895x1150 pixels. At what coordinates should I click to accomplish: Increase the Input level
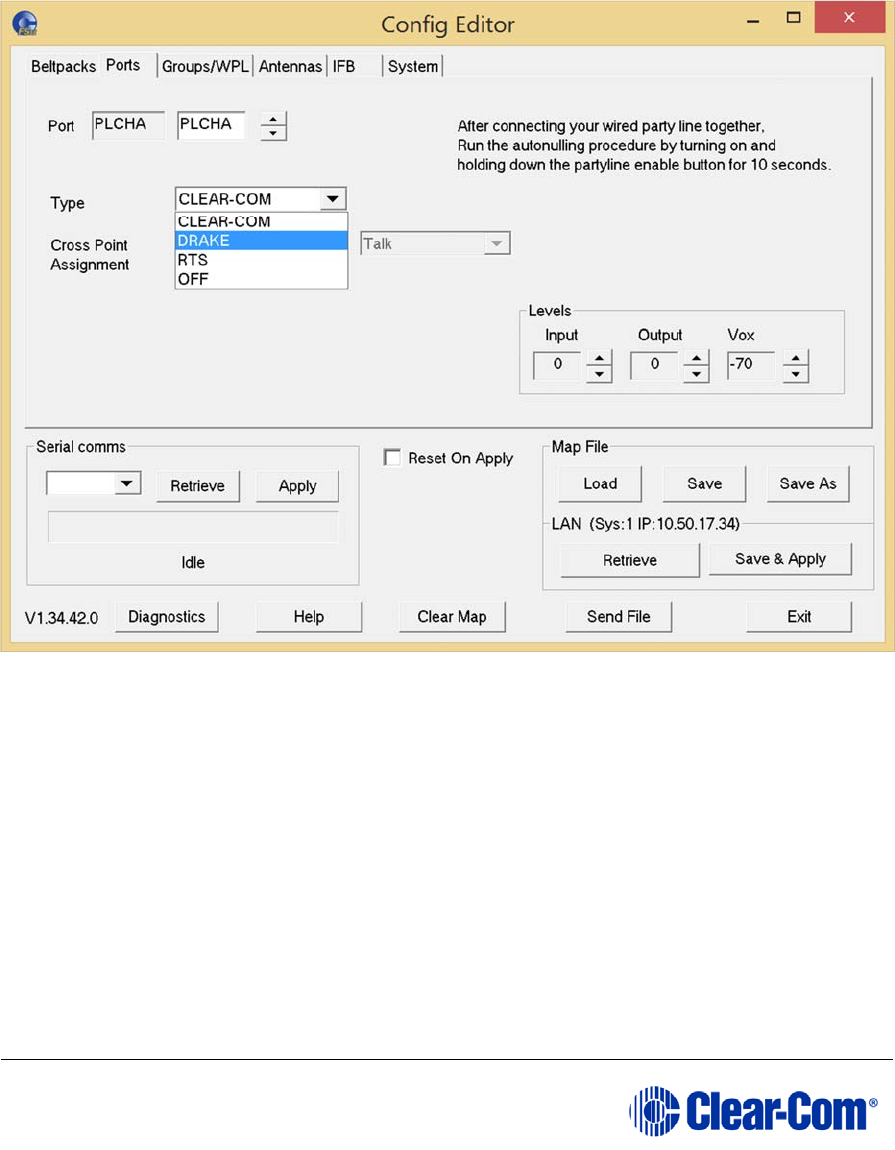pos(599,358)
